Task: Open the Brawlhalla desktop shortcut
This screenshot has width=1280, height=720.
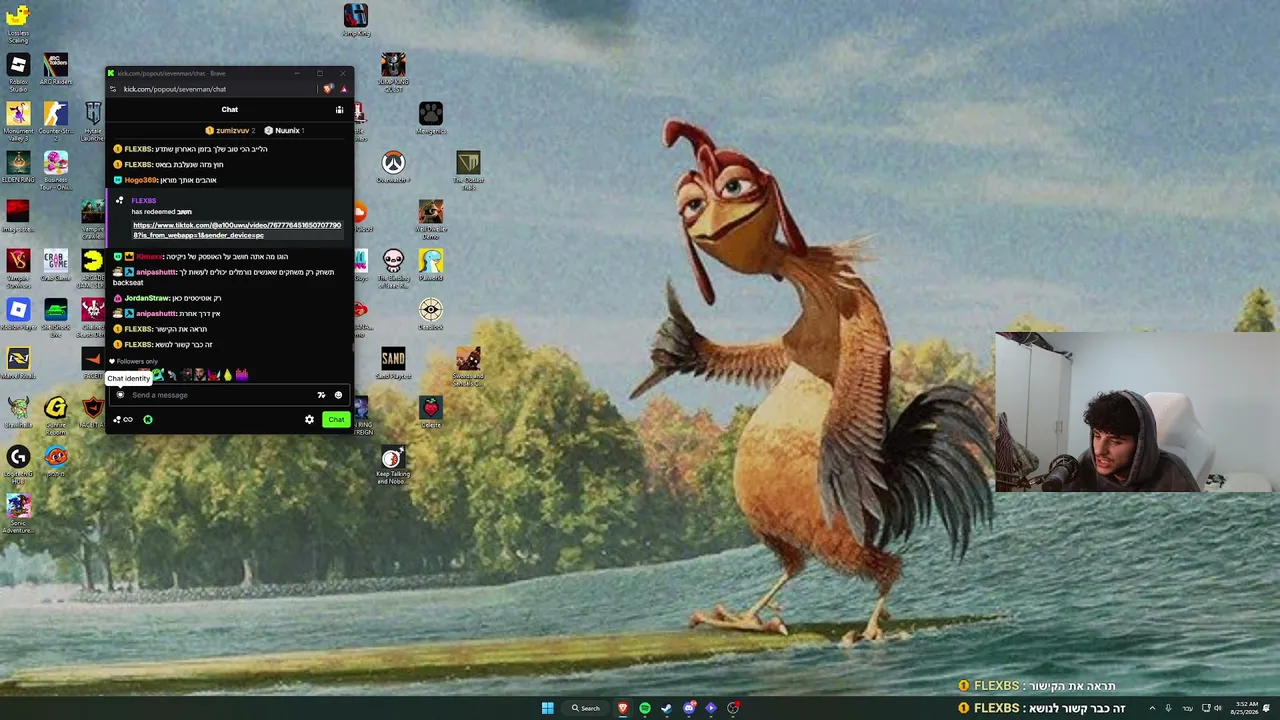Action: coord(18,413)
